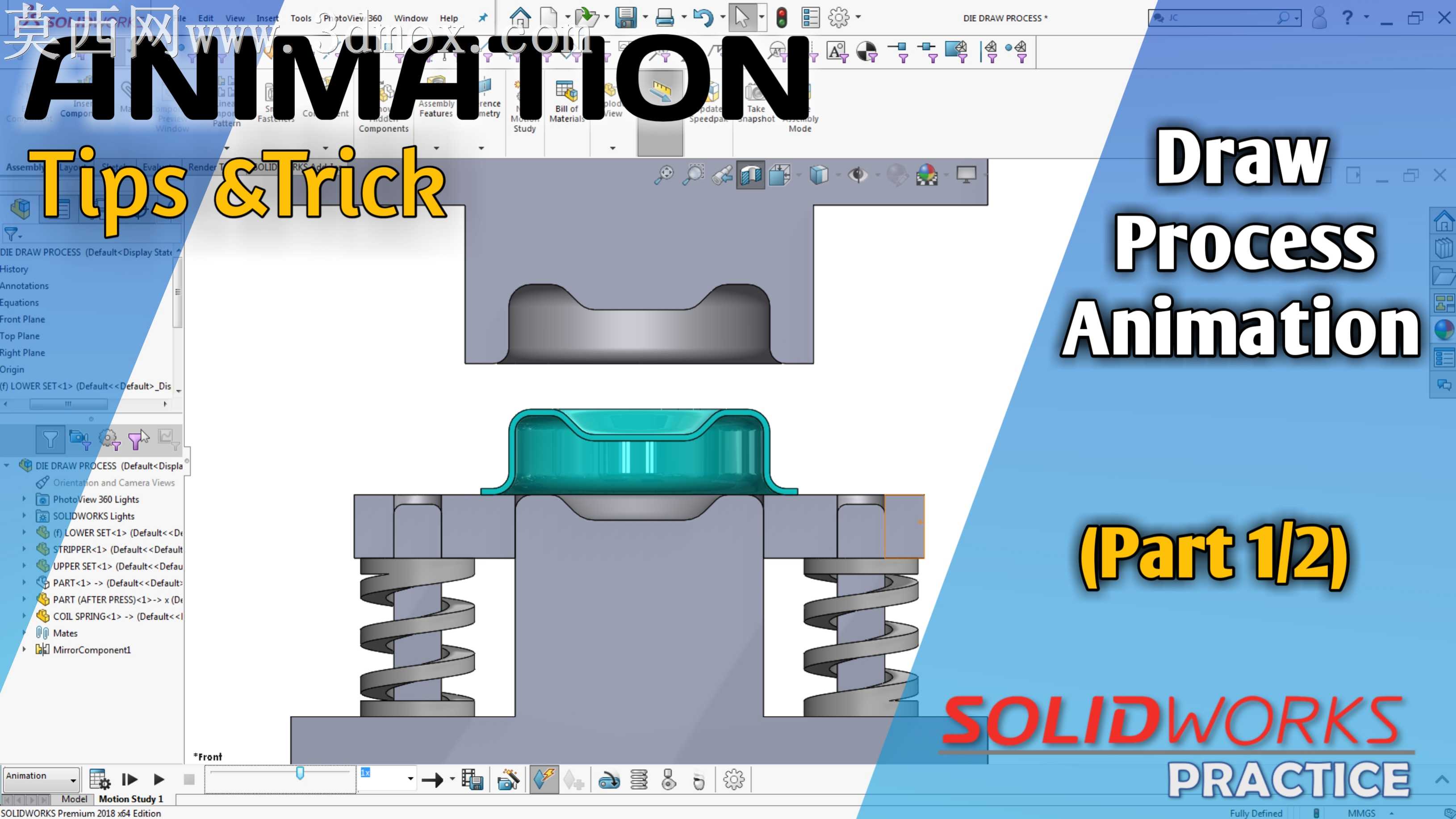The width and height of the screenshot is (1456, 819).
Task: Click the Take Snapshot button
Action: coord(756,102)
